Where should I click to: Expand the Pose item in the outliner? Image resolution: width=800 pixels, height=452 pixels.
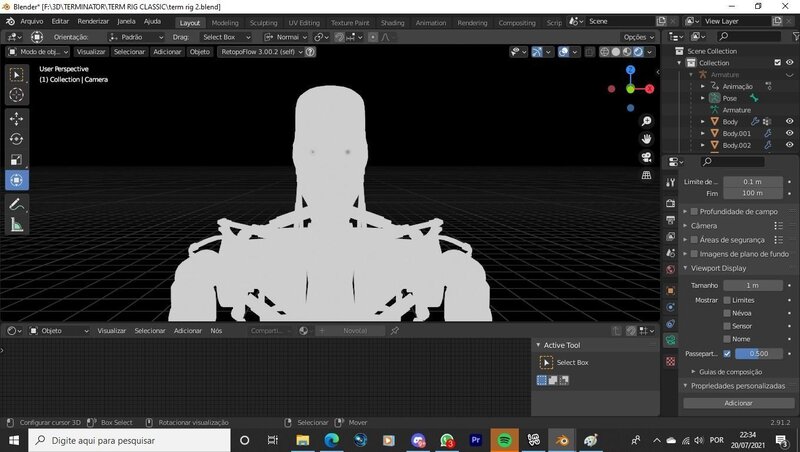point(703,98)
